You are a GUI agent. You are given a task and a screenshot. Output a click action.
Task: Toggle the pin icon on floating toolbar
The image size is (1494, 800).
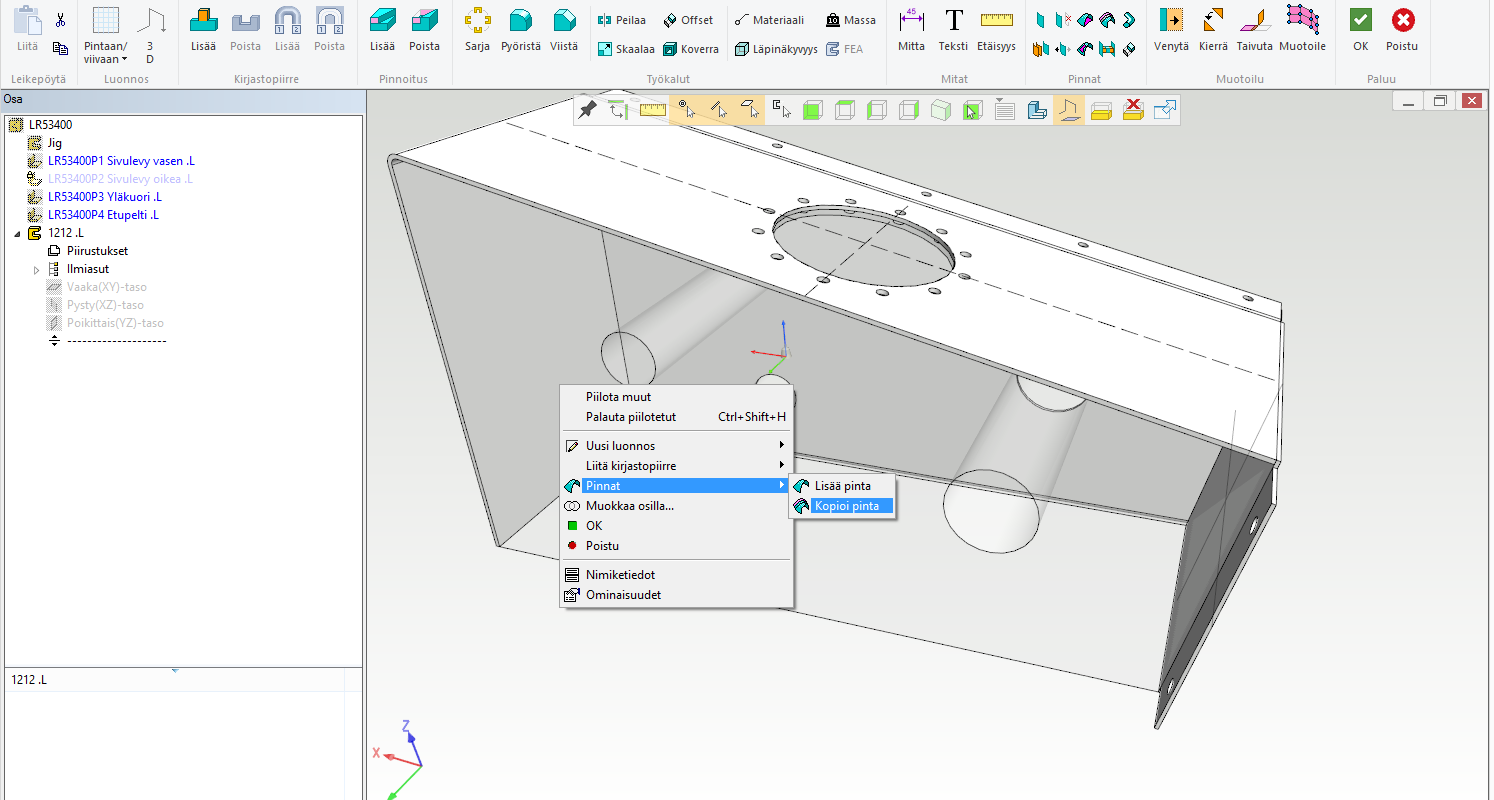coord(588,110)
